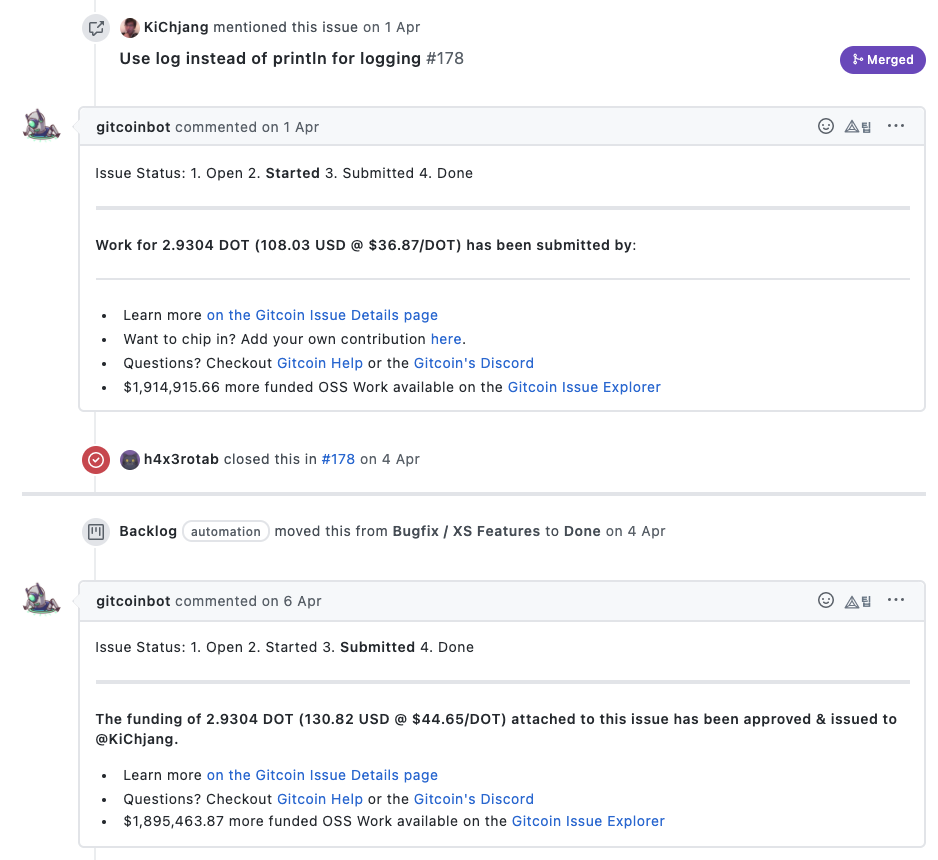Image resolution: width=938 pixels, height=860 pixels.
Task: Open more options menu on 6 Apr comment
Action: [x=896, y=600]
